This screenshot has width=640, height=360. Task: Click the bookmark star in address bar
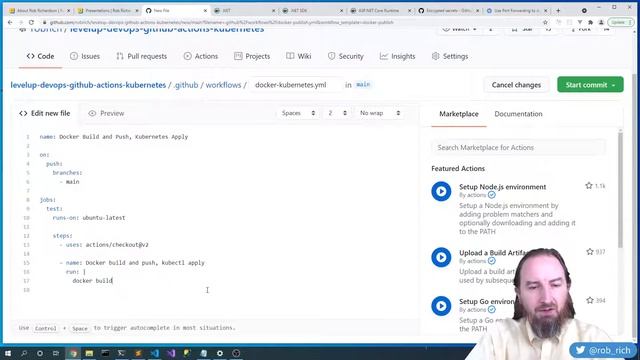545,22
